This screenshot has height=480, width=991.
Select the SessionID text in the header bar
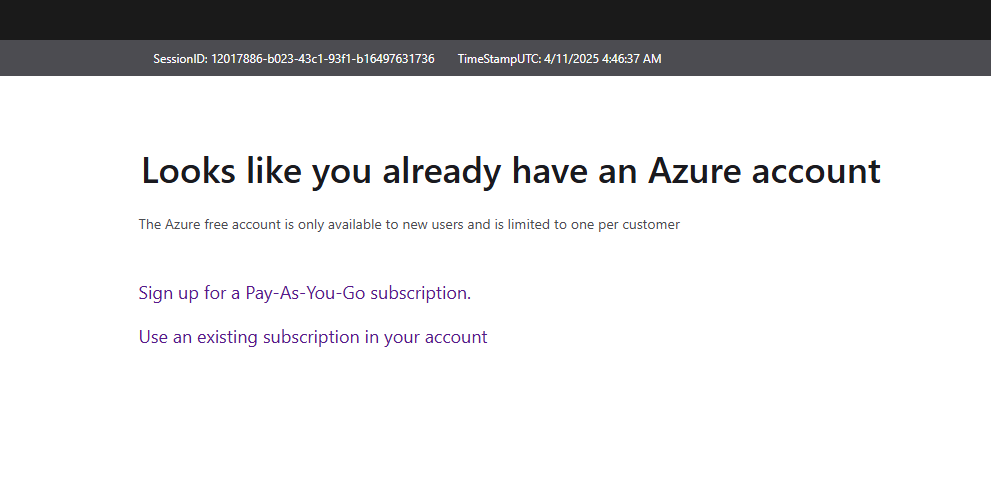tap(294, 59)
